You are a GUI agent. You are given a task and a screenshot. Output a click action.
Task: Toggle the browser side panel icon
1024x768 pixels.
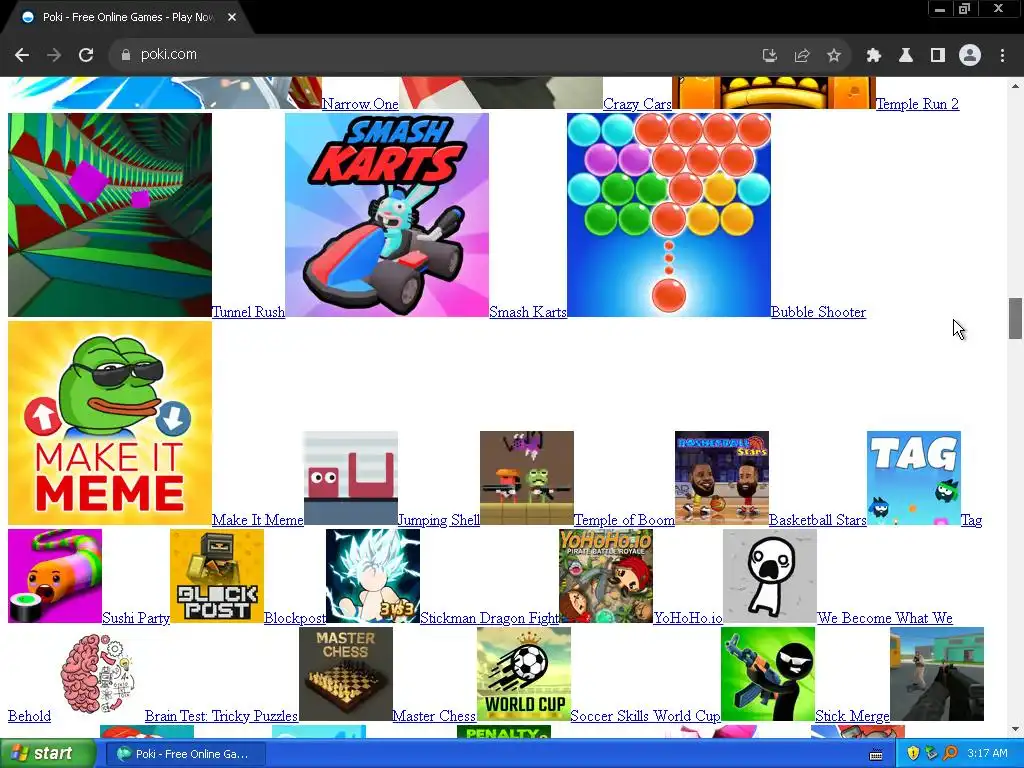tap(938, 56)
